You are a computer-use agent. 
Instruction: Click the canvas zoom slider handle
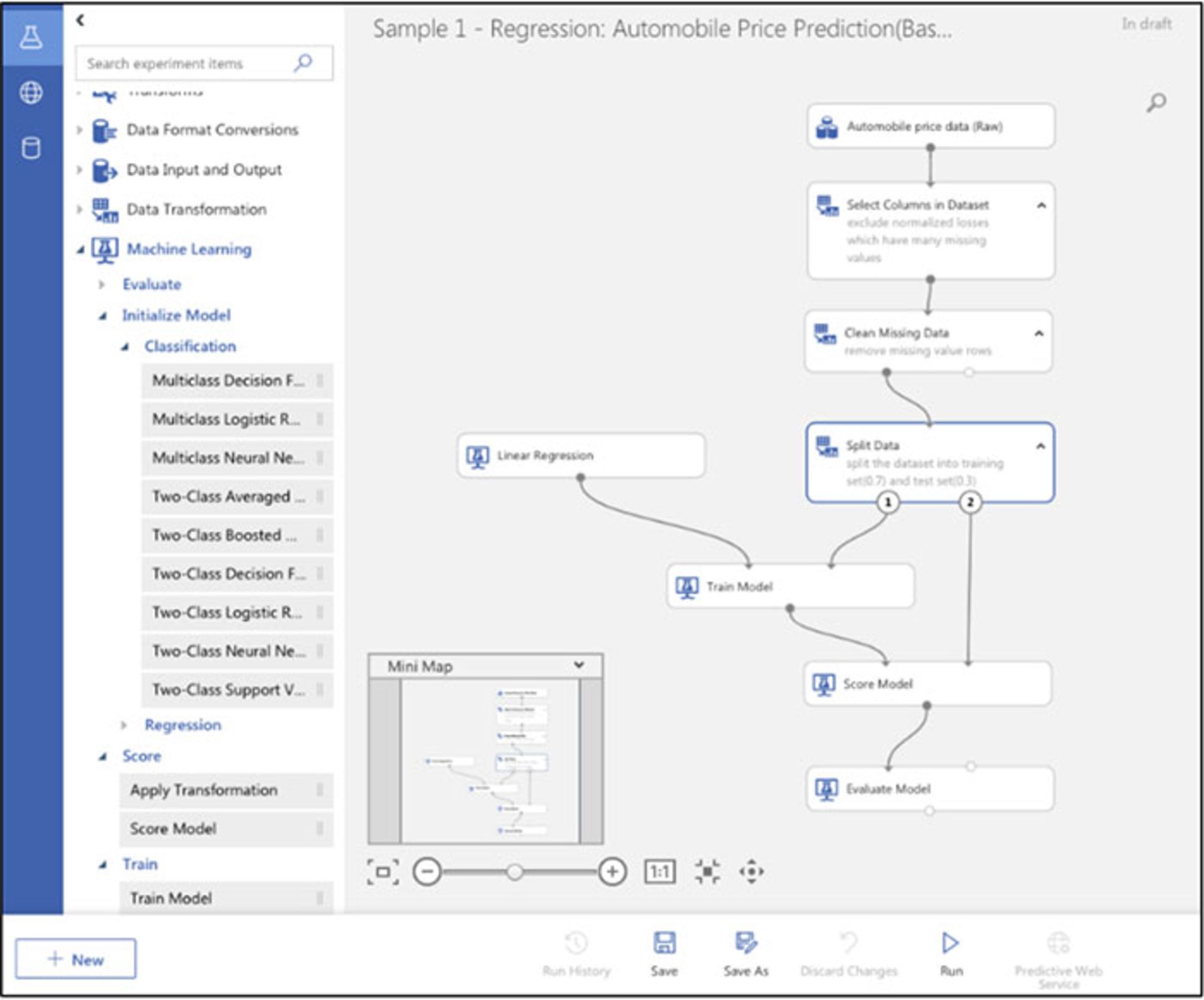click(x=514, y=872)
